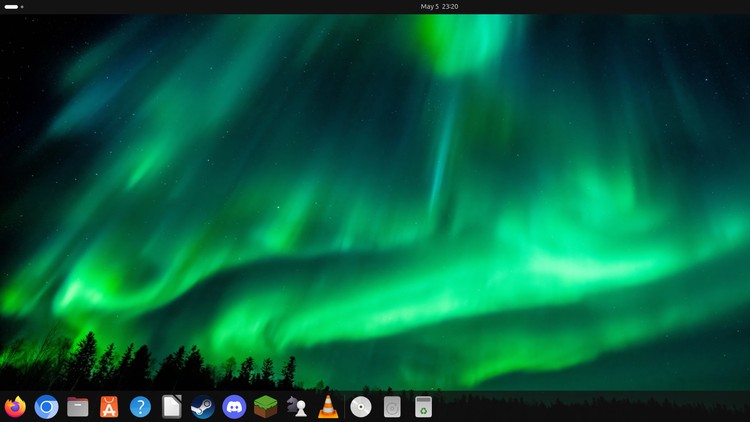Open the May 5 23:20 clock menu

click(x=439, y=7)
